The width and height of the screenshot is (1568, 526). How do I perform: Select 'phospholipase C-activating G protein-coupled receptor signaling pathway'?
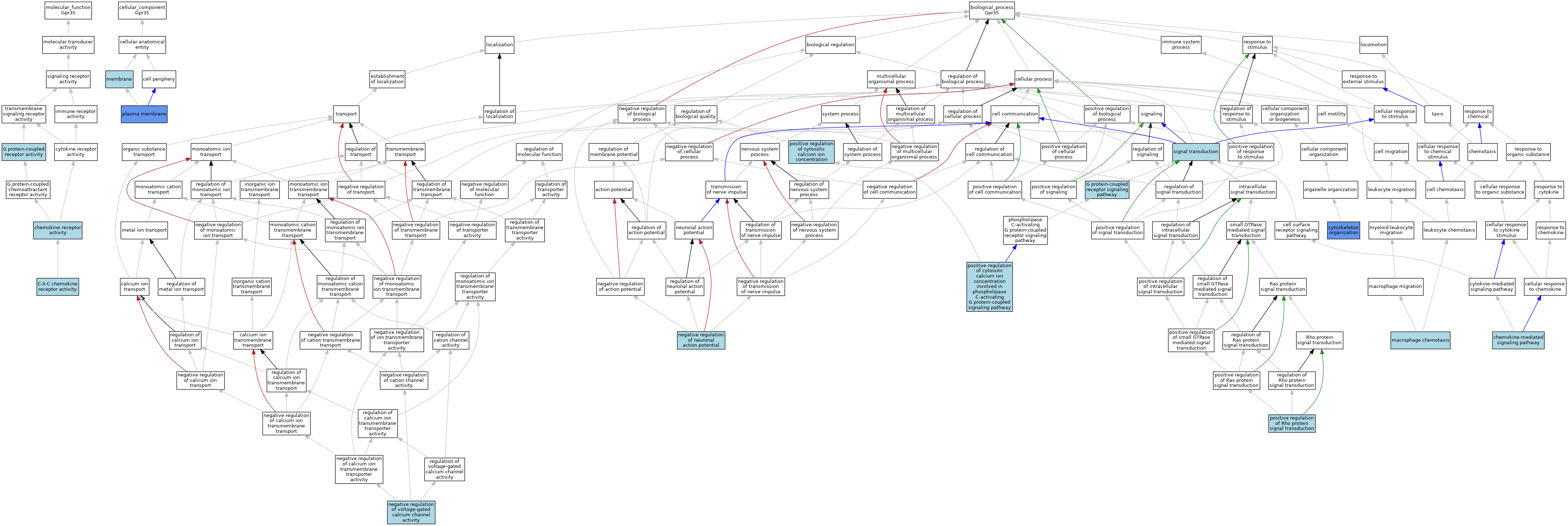coord(1025,231)
